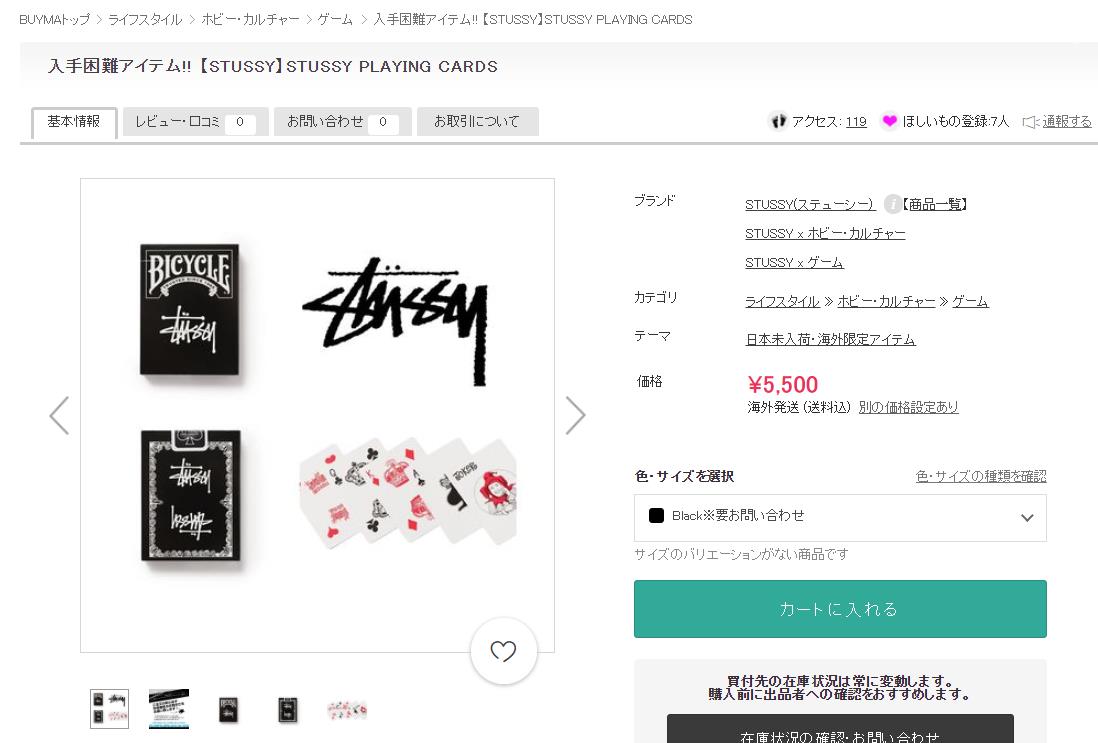Open the お取引について tab
Screen dimensions: 1098x743
pos(477,122)
